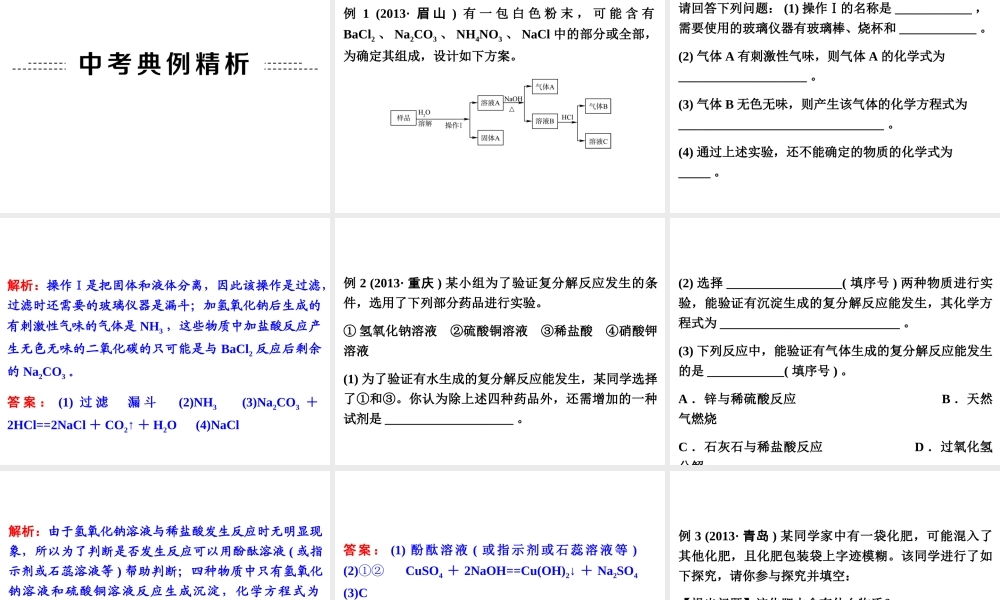The image size is (1000, 600).
Task: Click reagent '②硫酸铜溶液' in 例2
Action: (x=489, y=331)
